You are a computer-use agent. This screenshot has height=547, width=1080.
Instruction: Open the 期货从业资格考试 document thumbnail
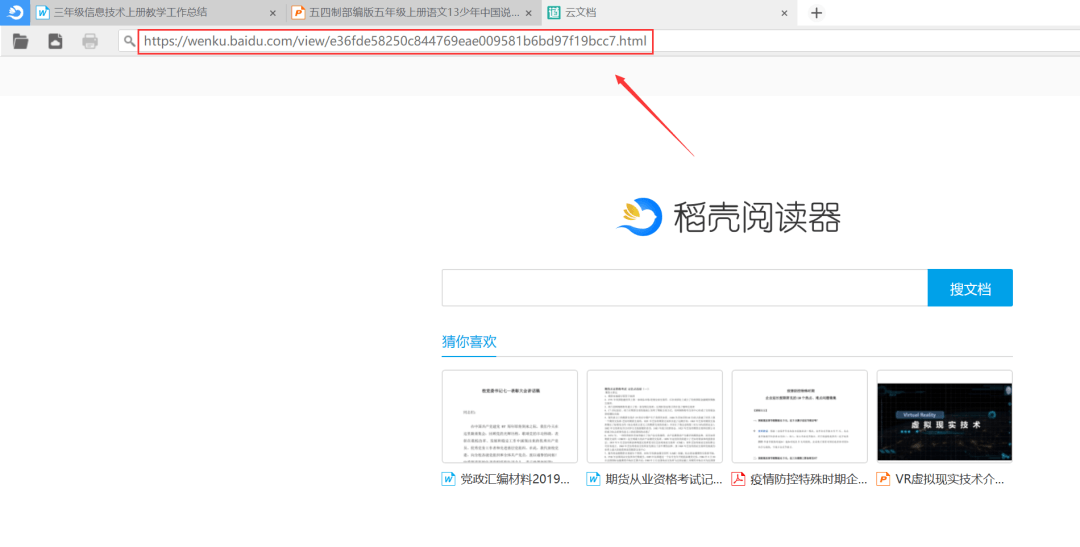[x=654, y=417]
